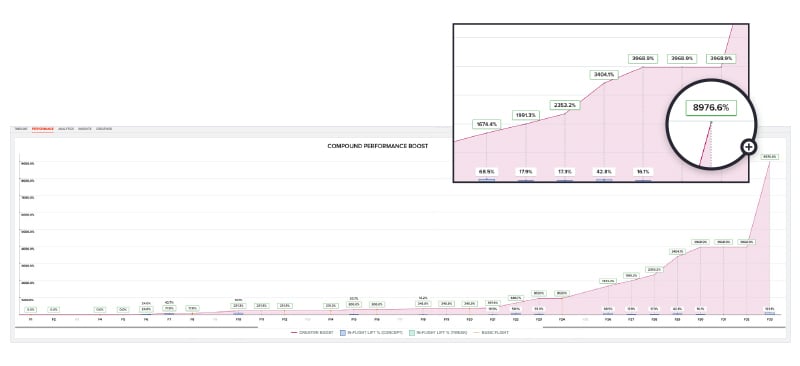
Task: Click the 42.8% label in the enlarged inset
Action: click(x=604, y=172)
